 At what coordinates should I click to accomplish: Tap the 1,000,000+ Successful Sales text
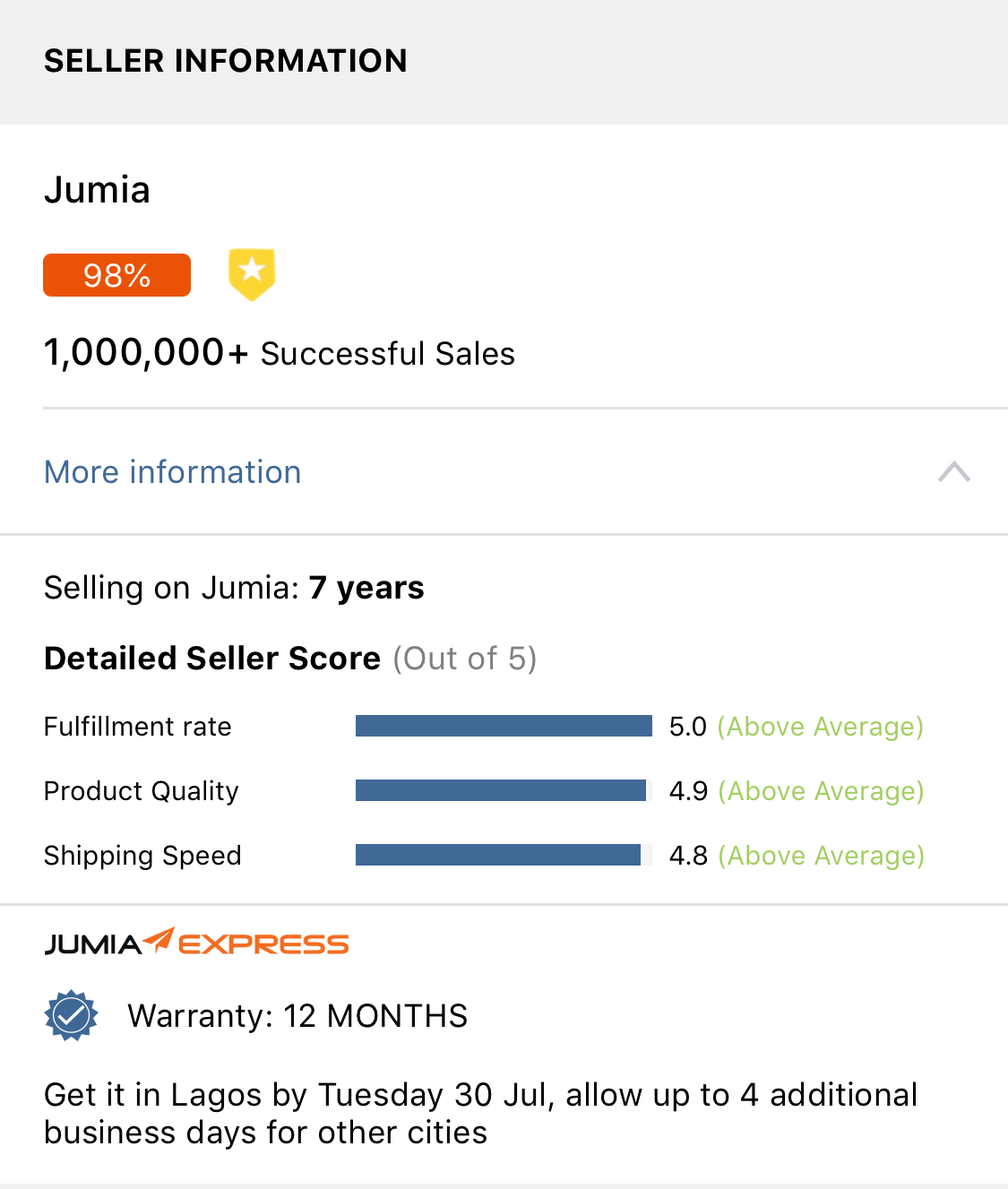point(280,353)
